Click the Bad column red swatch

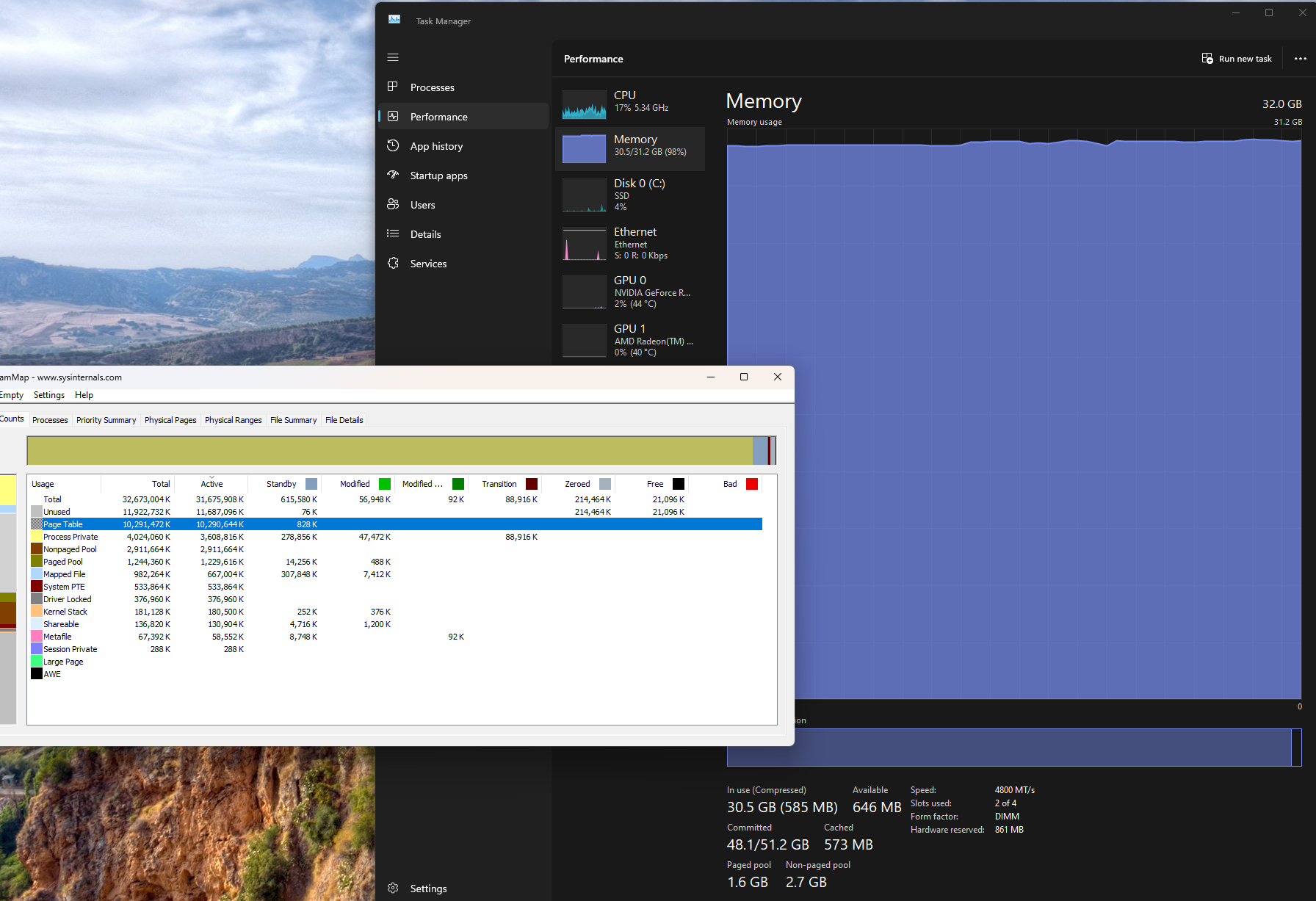pyautogui.click(x=752, y=484)
